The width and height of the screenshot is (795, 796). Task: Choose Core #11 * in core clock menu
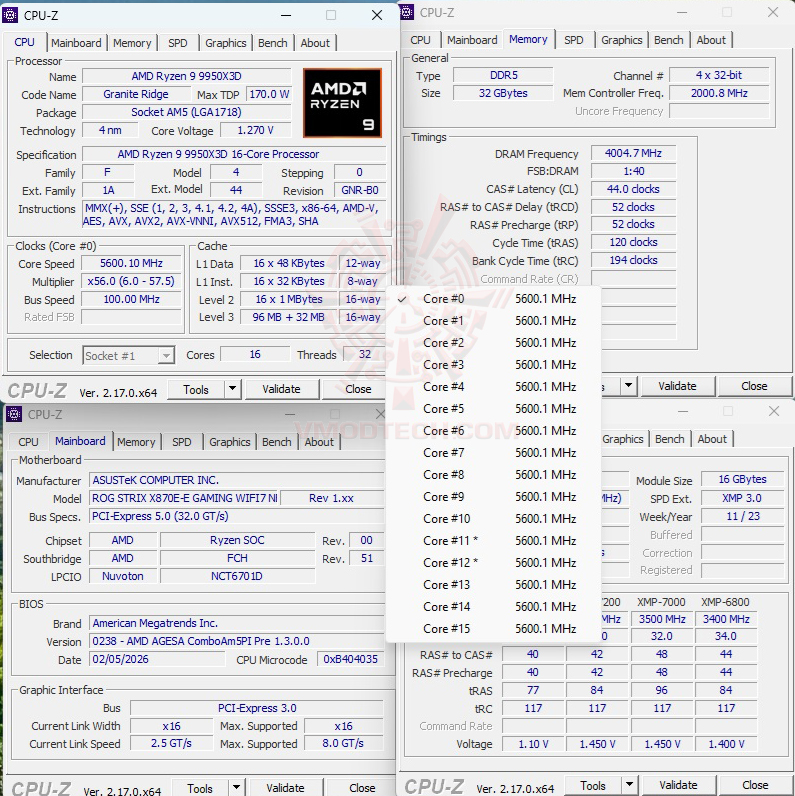(x=493, y=541)
